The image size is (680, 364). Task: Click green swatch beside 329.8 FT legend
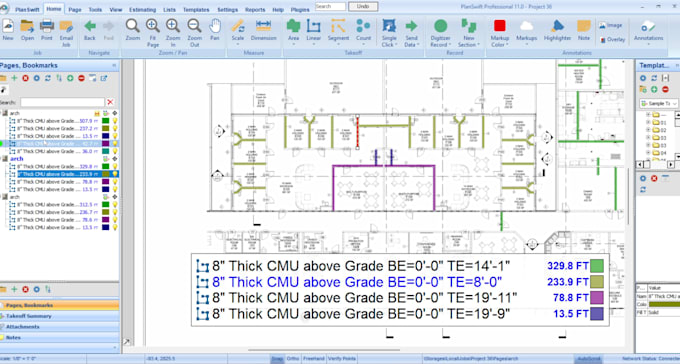pyautogui.click(x=597, y=266)
